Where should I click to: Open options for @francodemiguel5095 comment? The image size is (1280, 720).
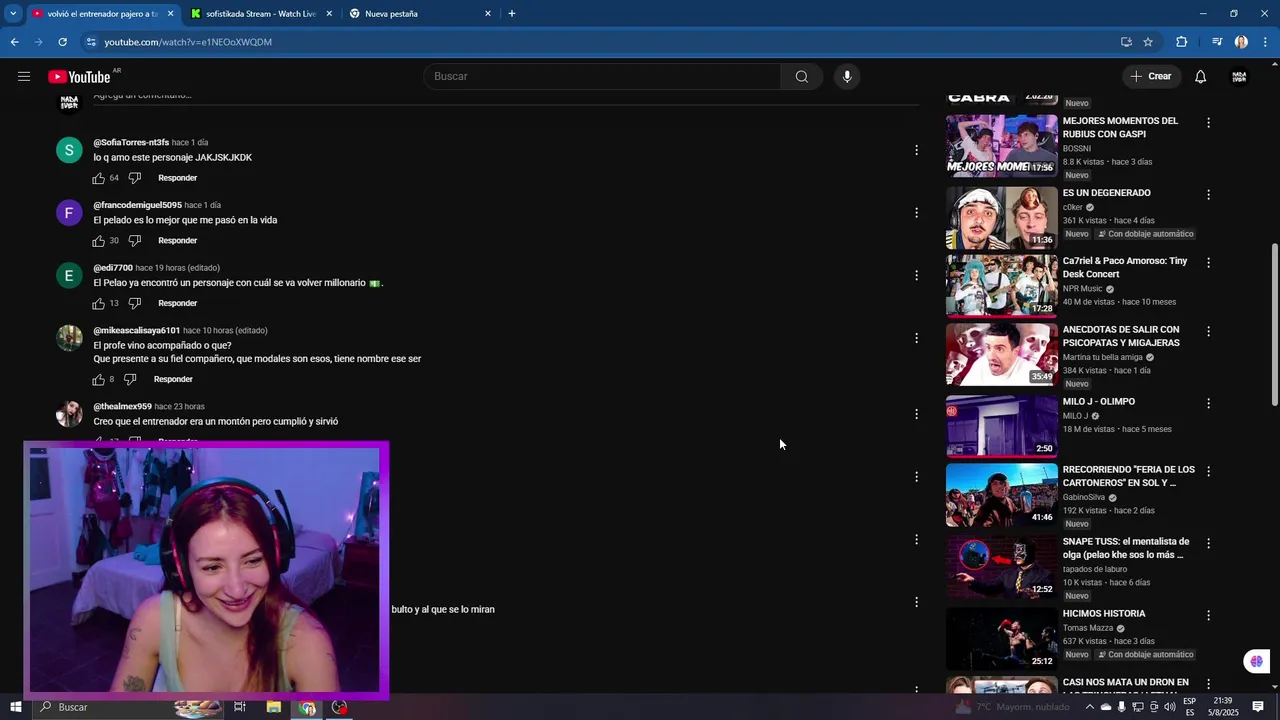pos(916,213)
